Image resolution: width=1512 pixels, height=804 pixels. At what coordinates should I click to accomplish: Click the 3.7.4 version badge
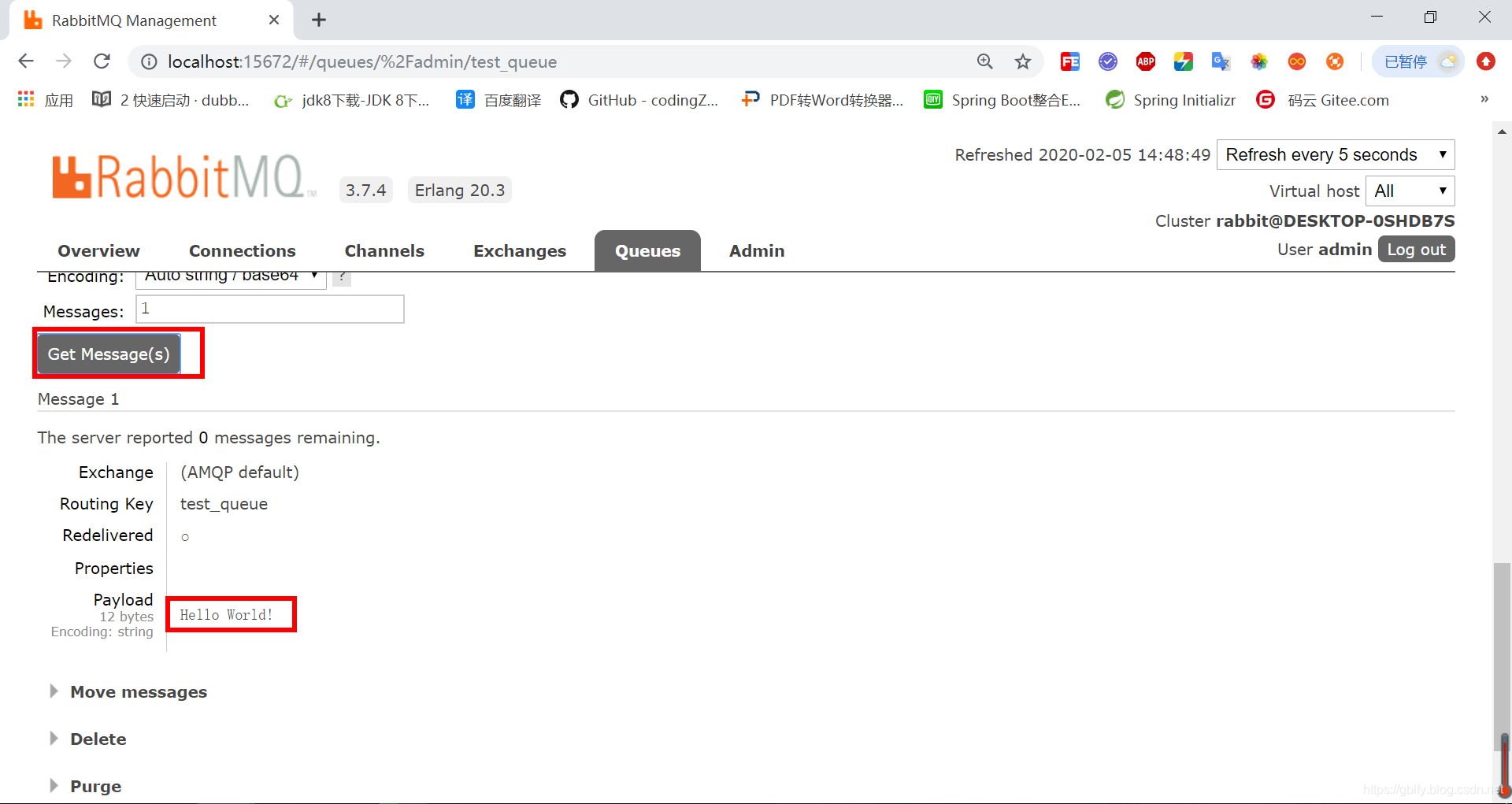(x=366, y=190)
